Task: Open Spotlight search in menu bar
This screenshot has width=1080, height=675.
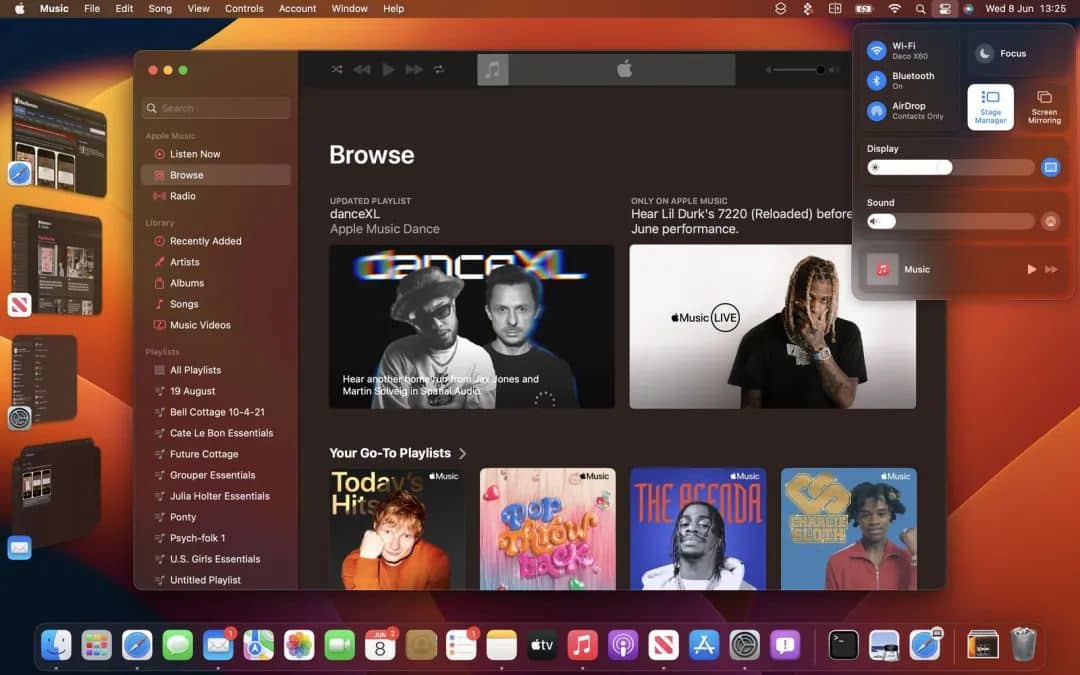Action: (920, 9)
